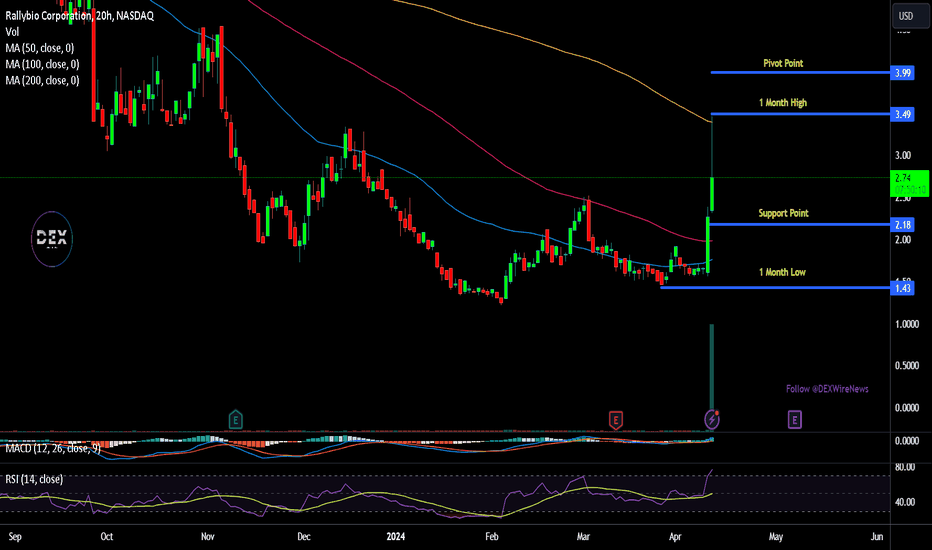Click the Pivot Point line label
The image size is (932, 550).
[783, 63]
